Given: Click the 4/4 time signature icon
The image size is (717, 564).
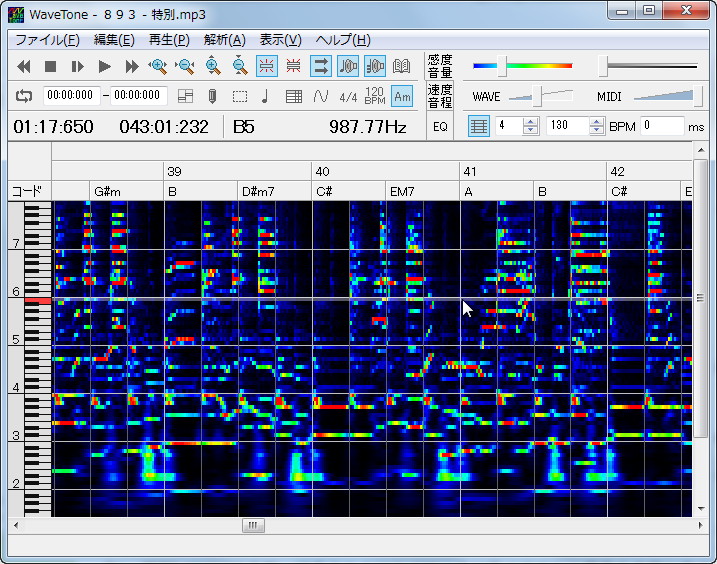Looking at the screenshot, I should pyautogui.click(x=348, y=97).
